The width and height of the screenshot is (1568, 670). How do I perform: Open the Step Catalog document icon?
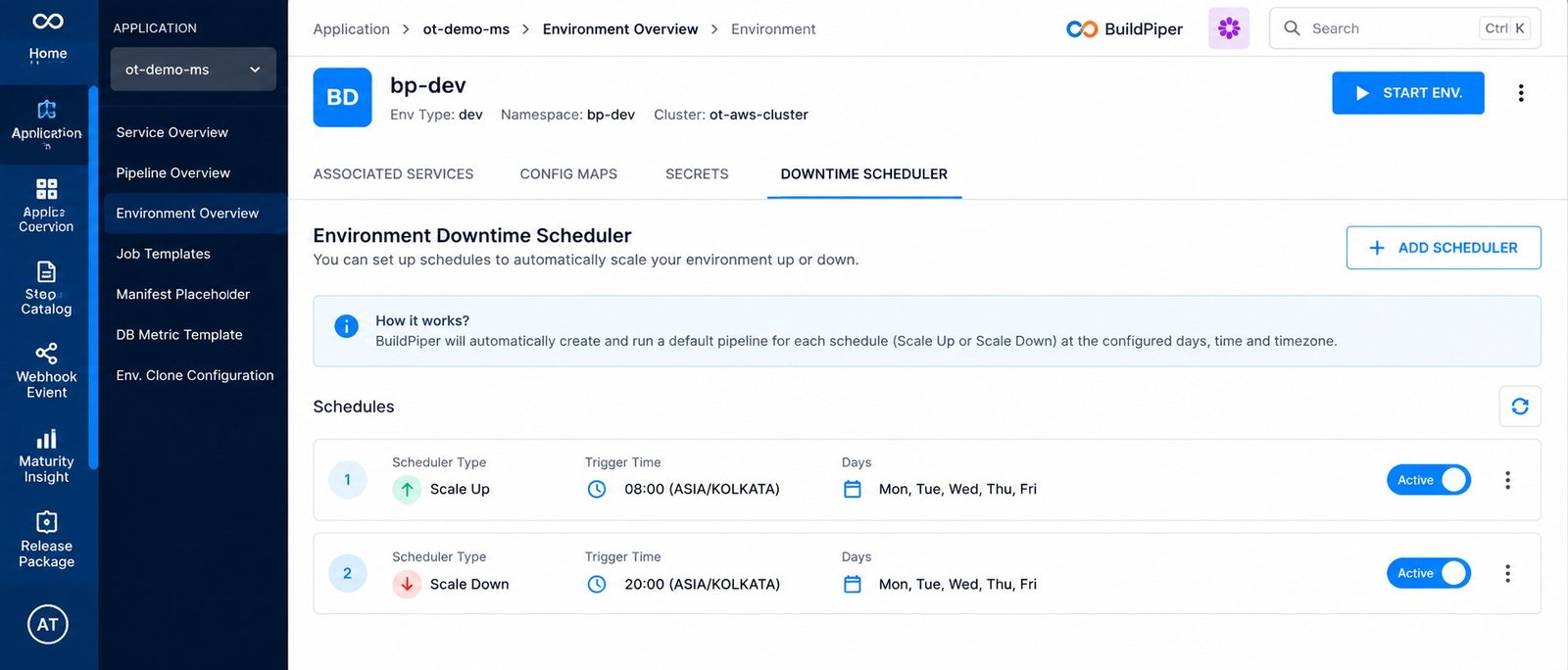point(46,271)
